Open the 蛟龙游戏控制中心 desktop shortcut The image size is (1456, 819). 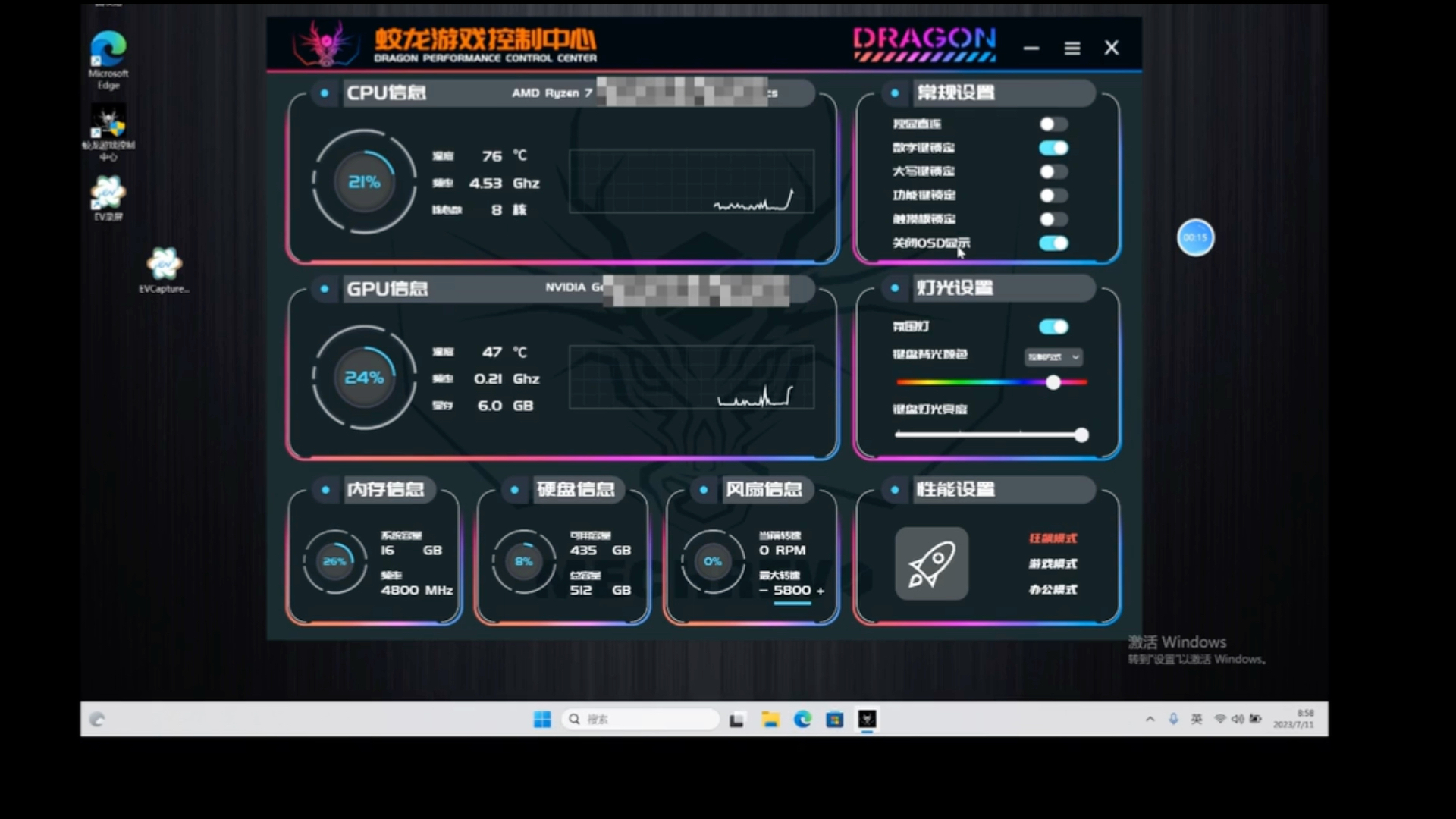[x=108, y=133]
